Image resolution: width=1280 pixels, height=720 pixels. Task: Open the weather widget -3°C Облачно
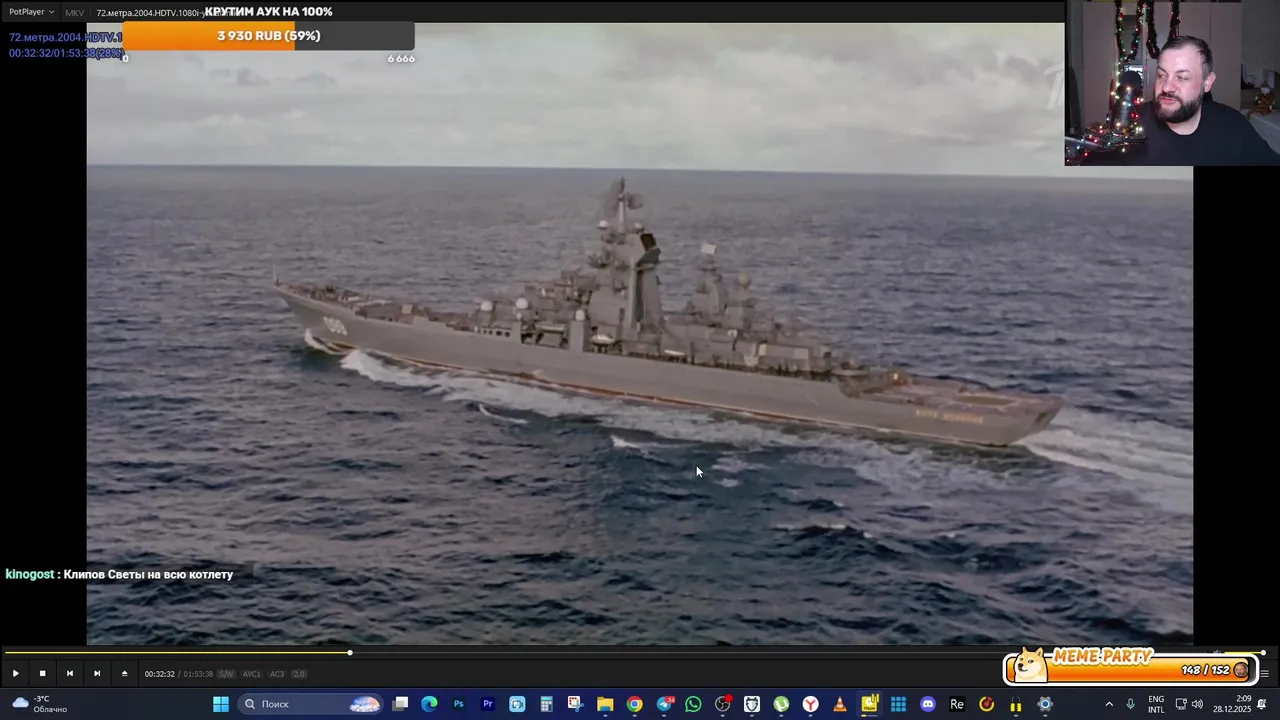[40, 704]
